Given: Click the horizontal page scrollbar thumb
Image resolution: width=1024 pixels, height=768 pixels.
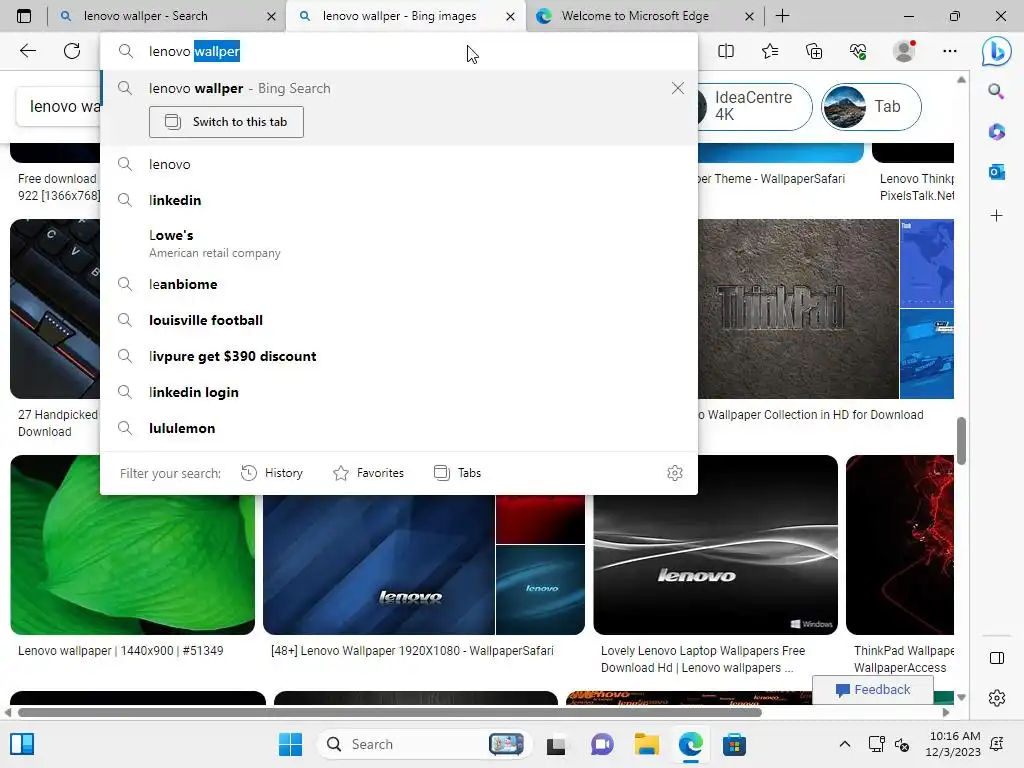Looking at the screenshot, I should pyautogui.click(x=390, y=712).
